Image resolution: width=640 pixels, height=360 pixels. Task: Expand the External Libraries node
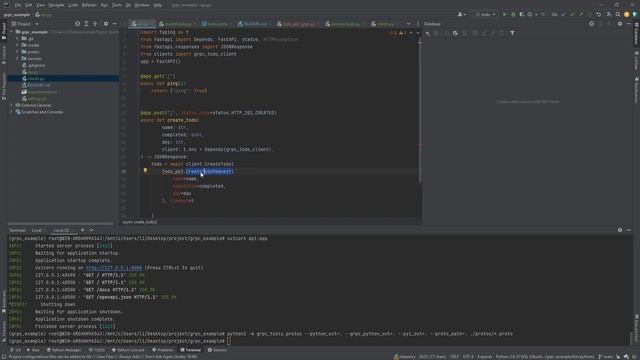(12, 105)
